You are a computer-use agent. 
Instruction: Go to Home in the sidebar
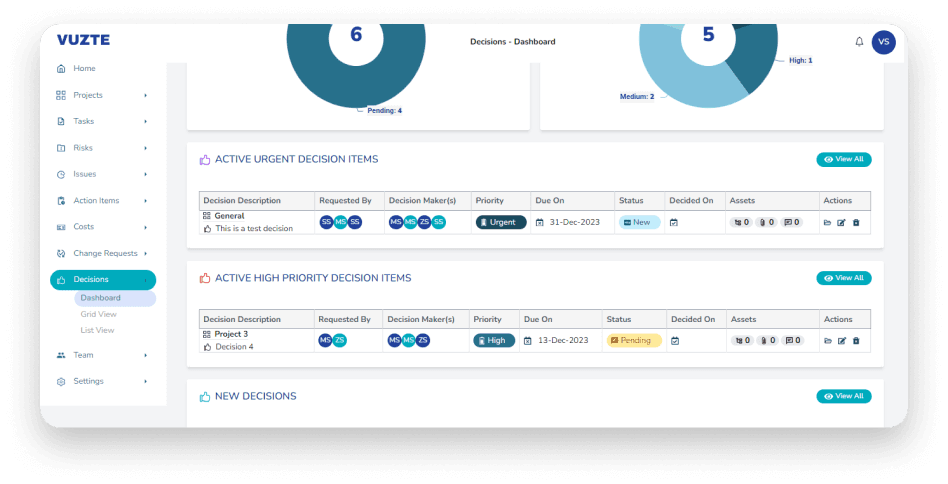84,68
